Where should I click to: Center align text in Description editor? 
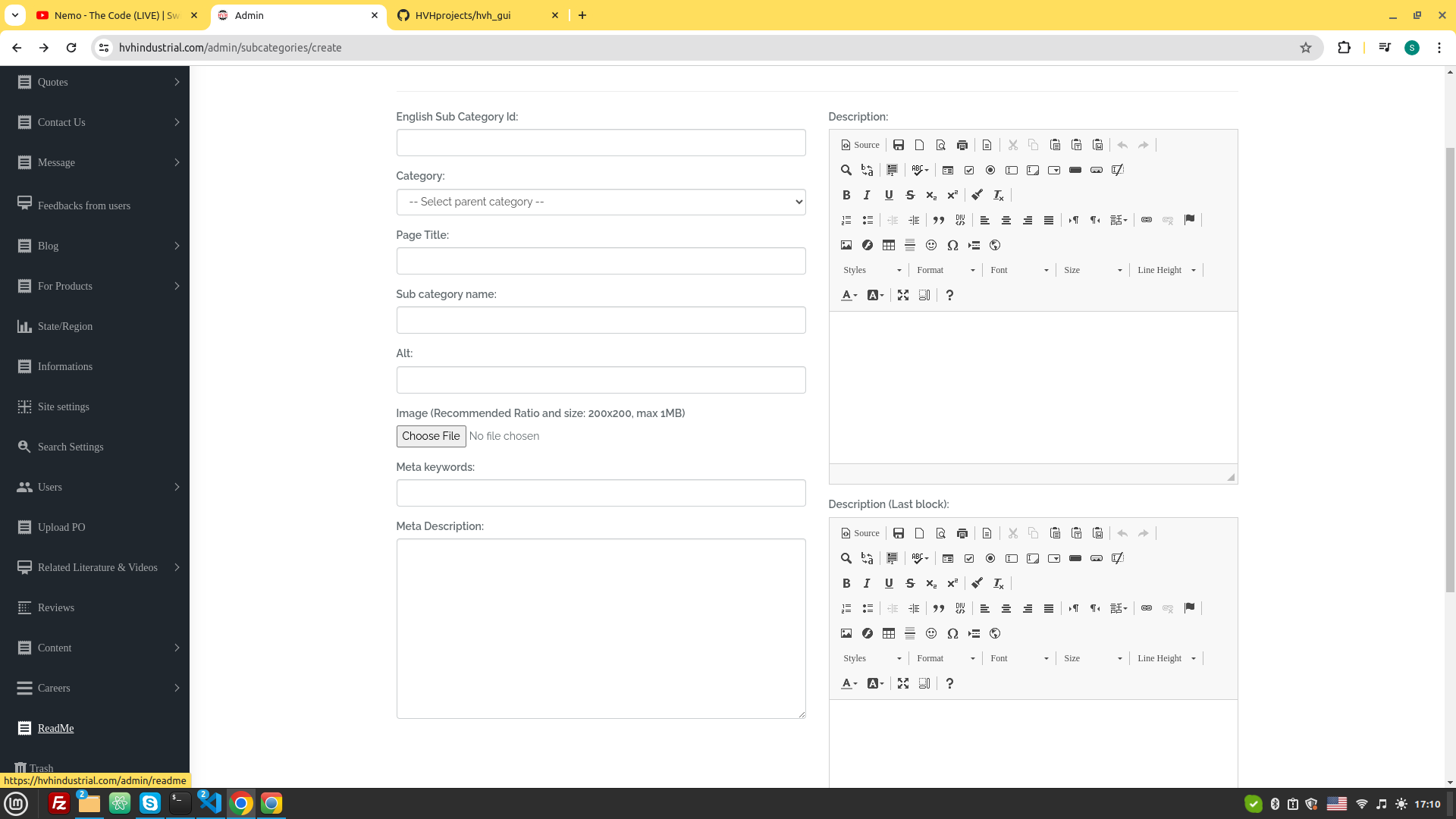1006,220
